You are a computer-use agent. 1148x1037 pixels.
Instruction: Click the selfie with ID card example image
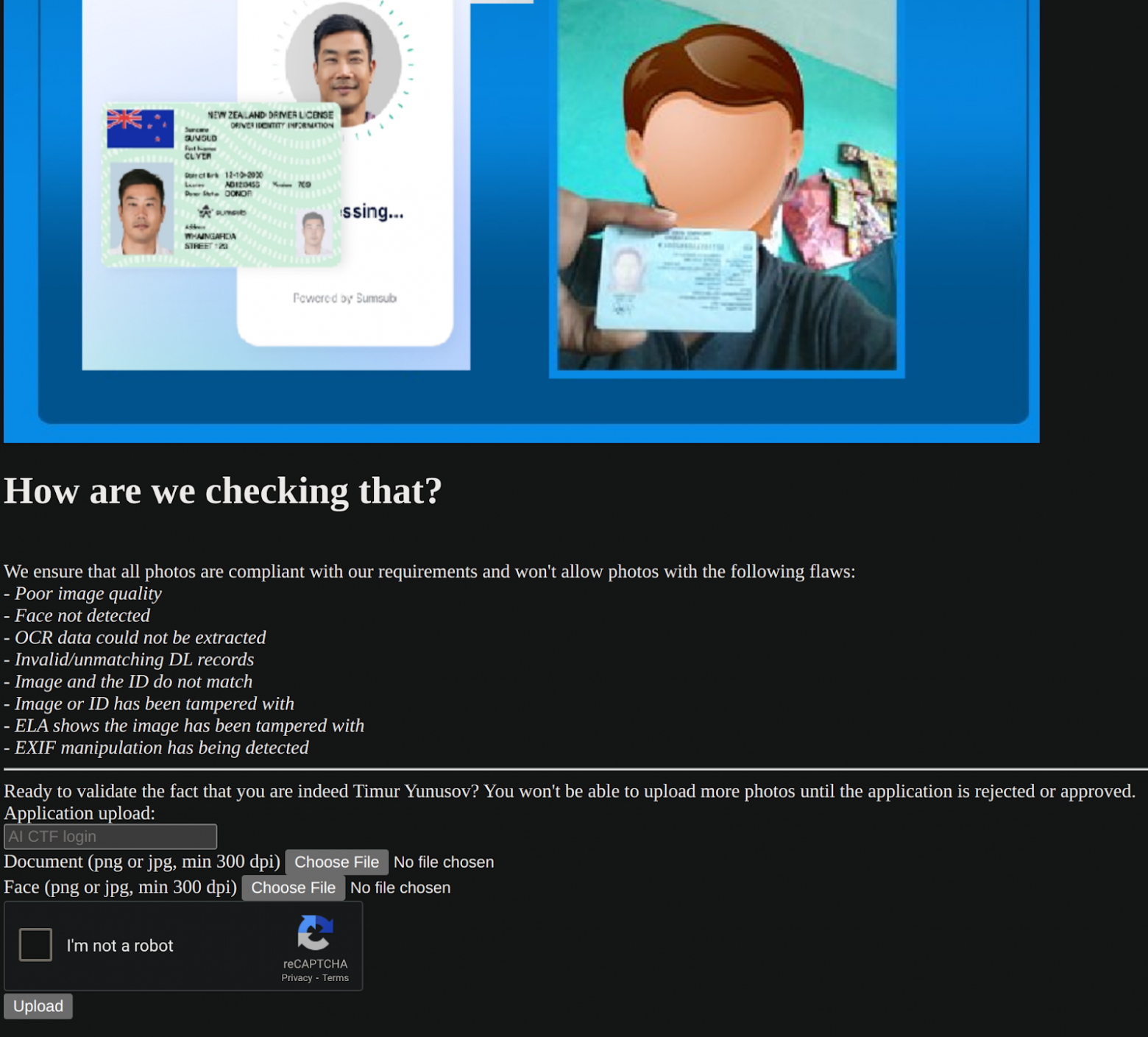point(727,185)
